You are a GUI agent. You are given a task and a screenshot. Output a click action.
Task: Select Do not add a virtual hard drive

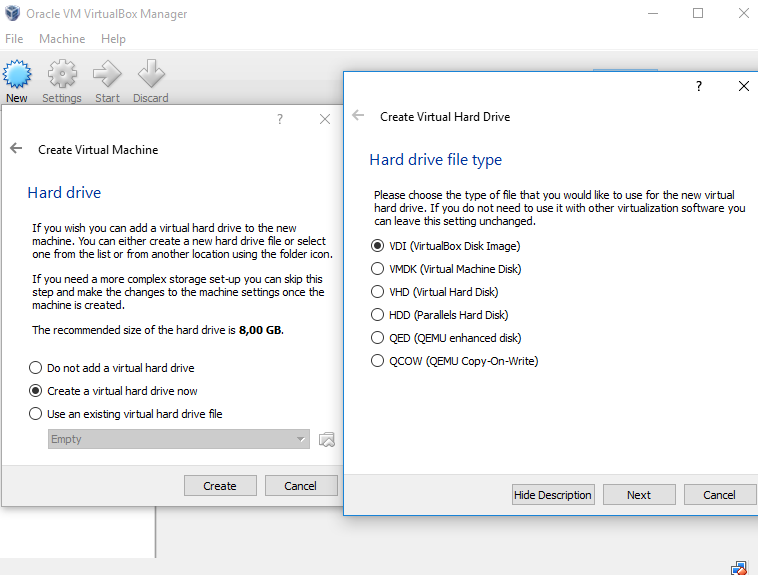[111, 368]
